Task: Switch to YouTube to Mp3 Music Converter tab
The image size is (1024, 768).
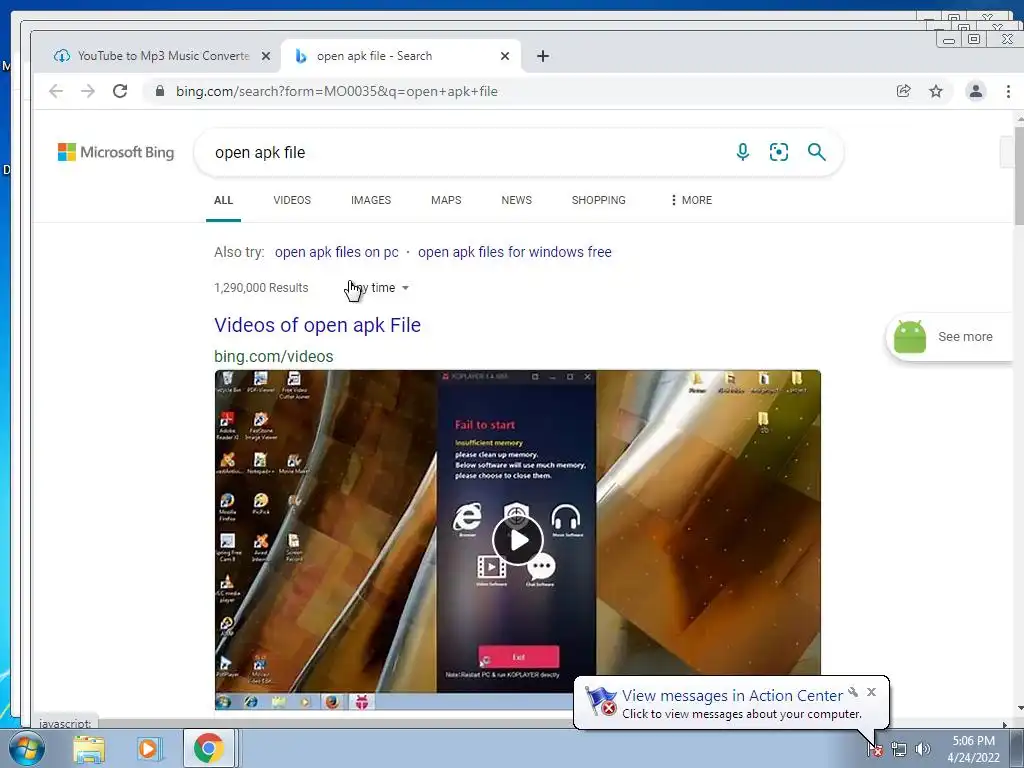Action: pos(157,56)
